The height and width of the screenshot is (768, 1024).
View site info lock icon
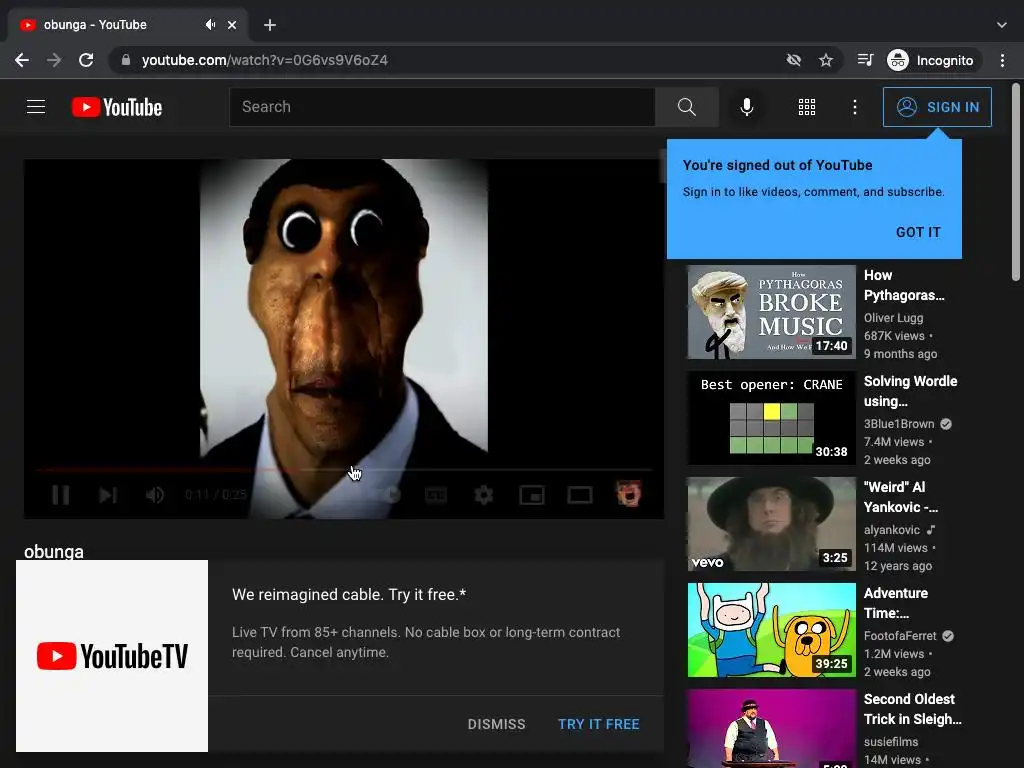point(125,60)
